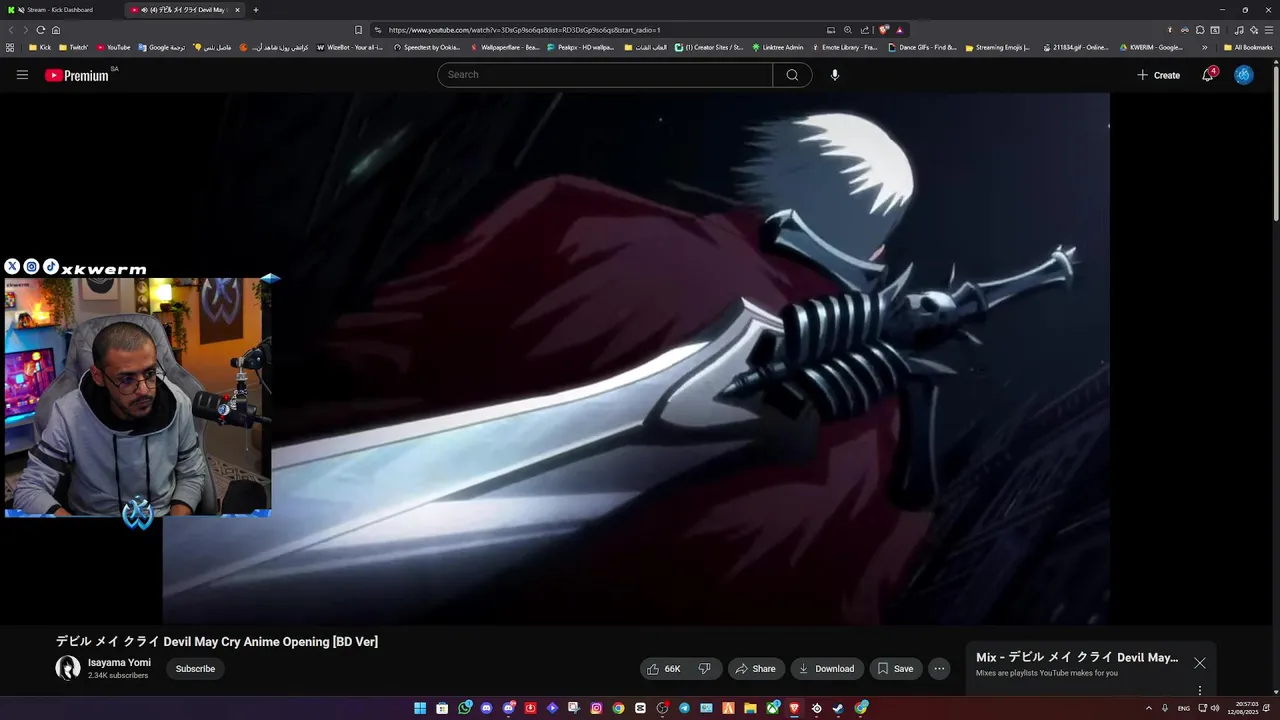
Task: Go back in browser history
Action: [x=12, y=30]
